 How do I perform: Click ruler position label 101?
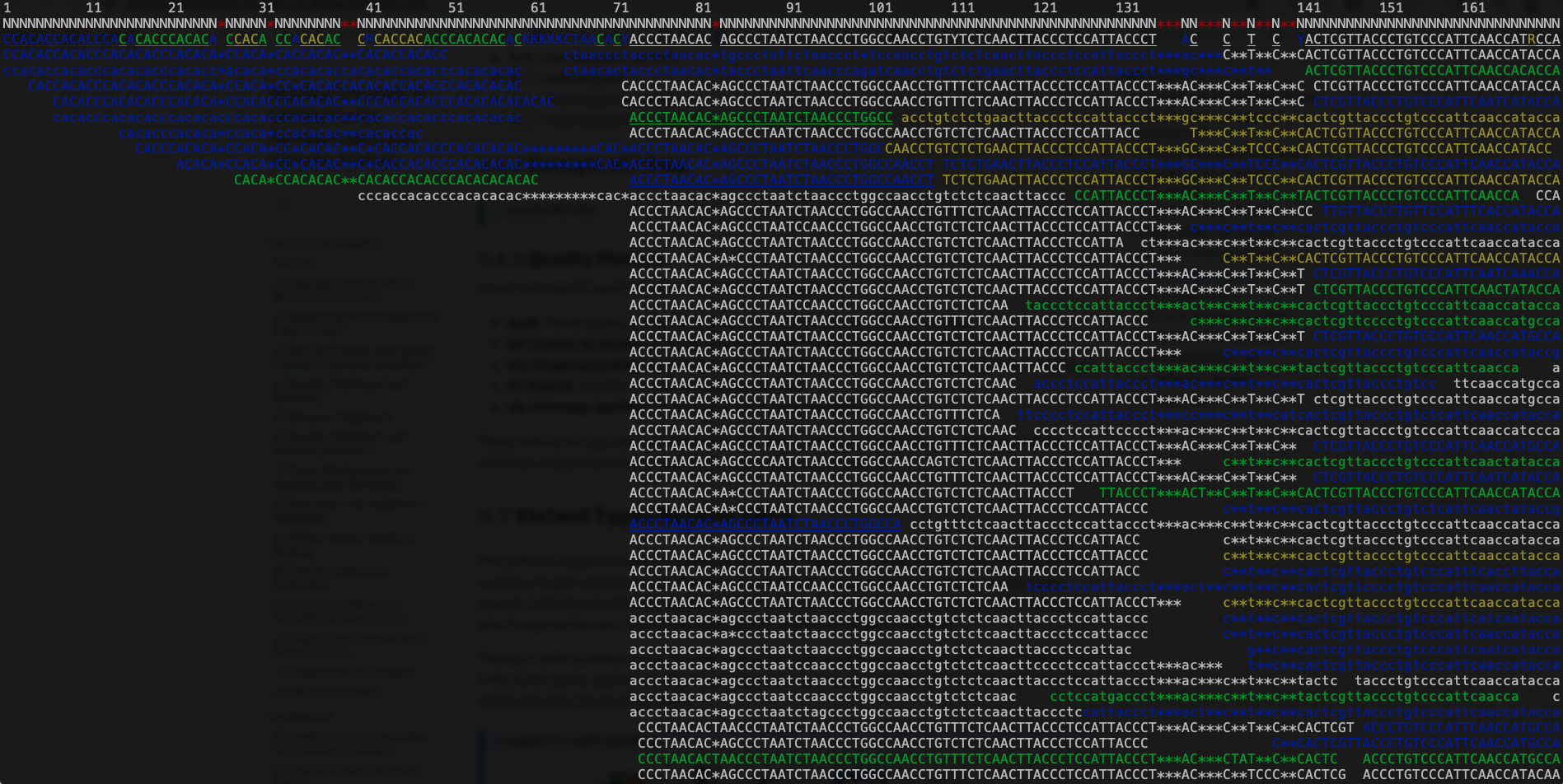pos(881,7)
